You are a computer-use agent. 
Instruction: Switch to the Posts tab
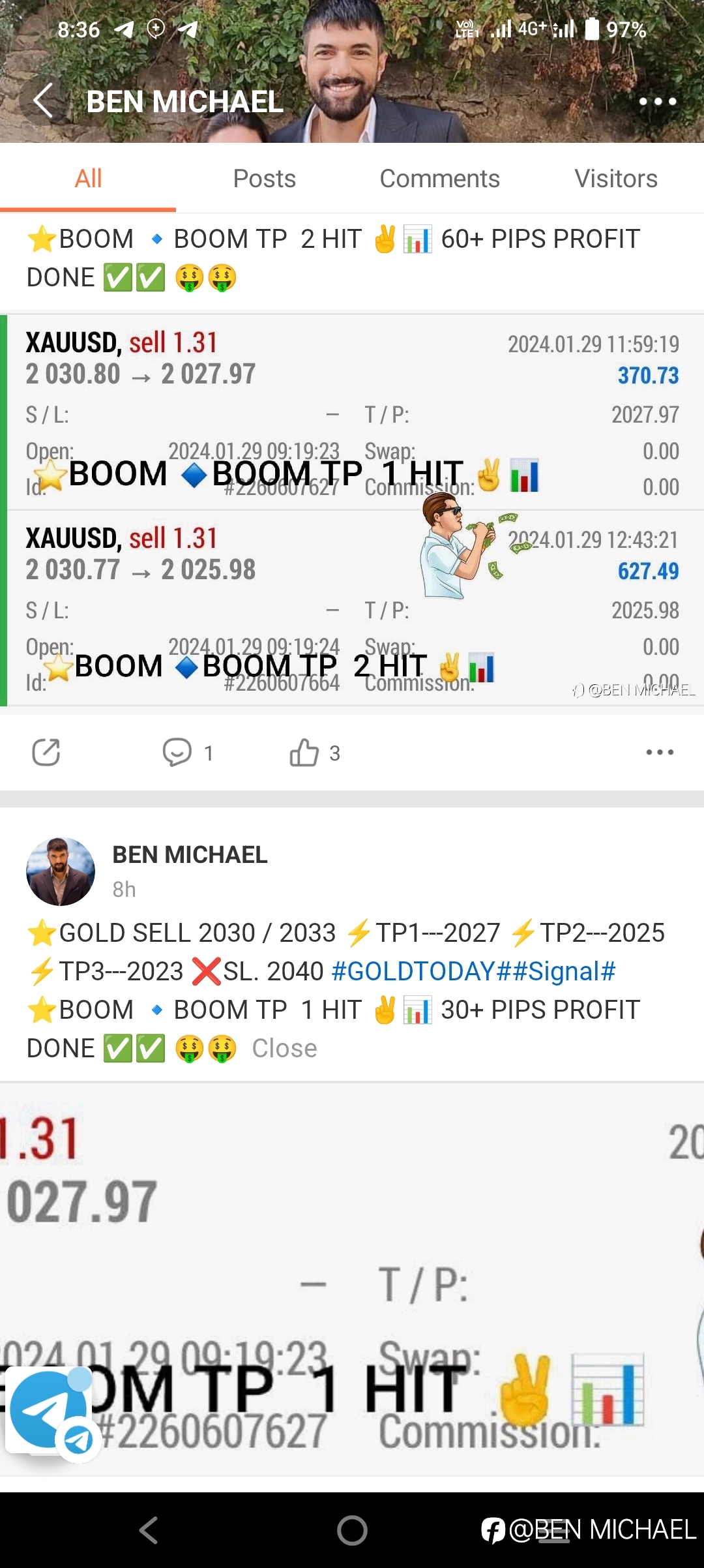click(264, 179)
